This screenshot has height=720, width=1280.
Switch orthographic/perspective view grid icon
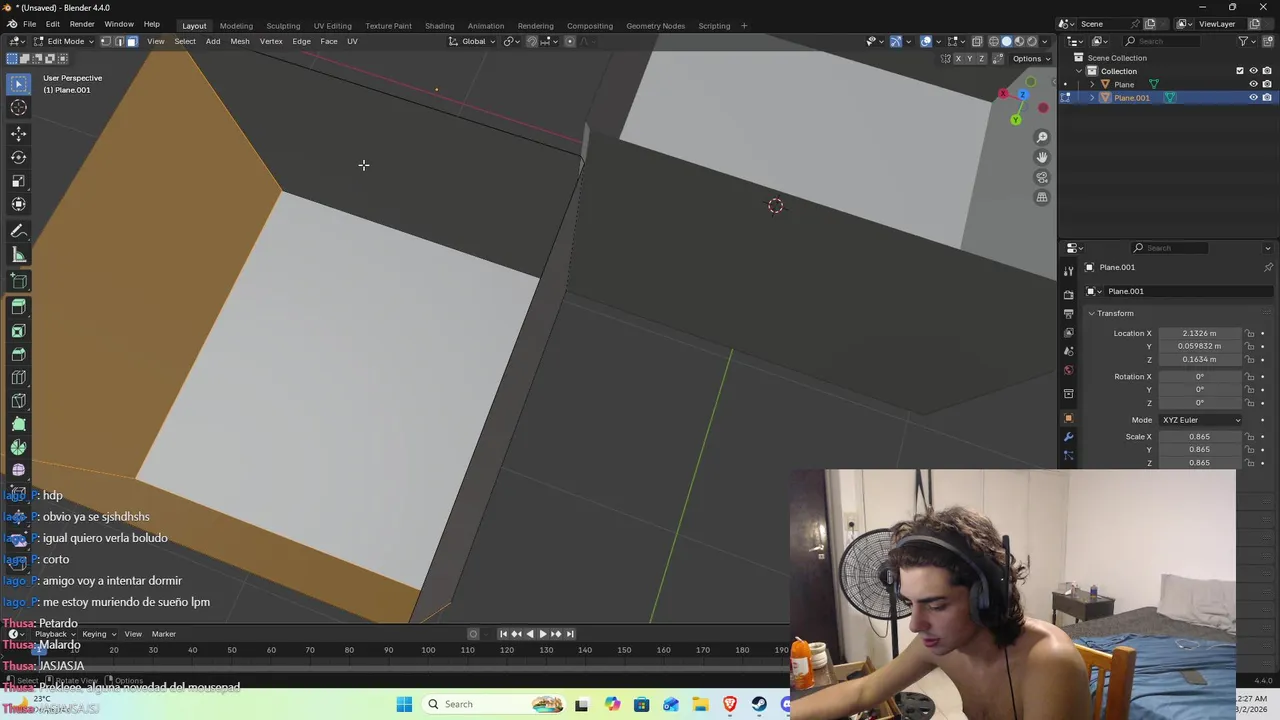1042,197
